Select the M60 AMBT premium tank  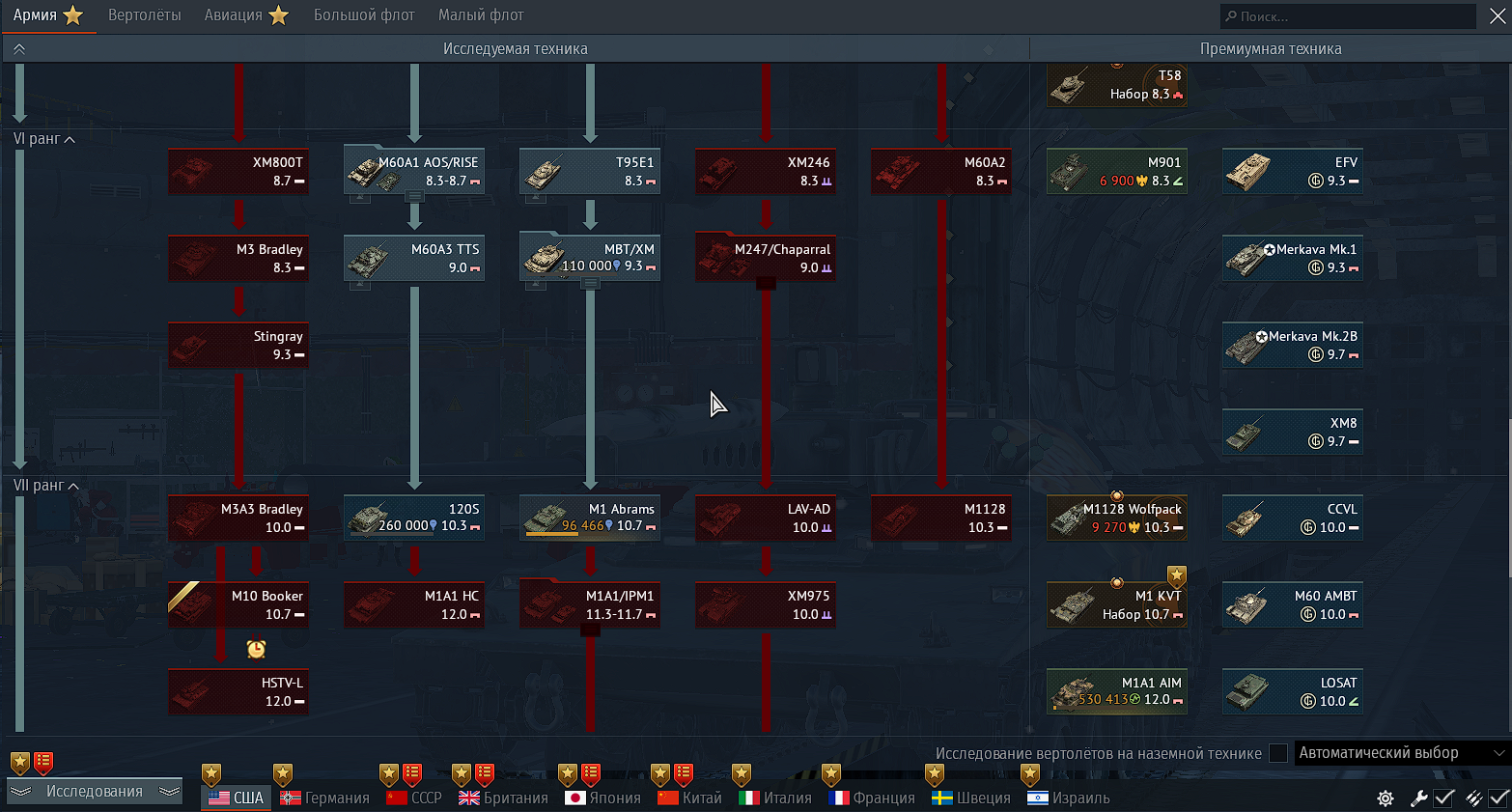1293,604
